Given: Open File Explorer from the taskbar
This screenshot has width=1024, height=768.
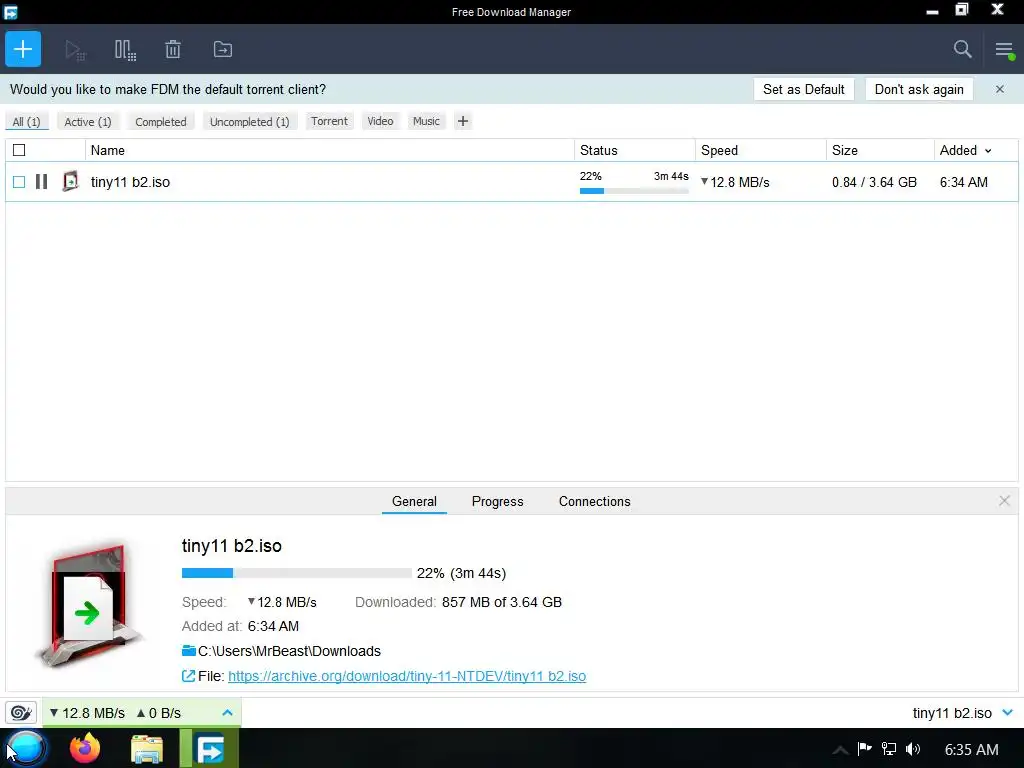Looking at the screenshot, I should tap(147, 749).
